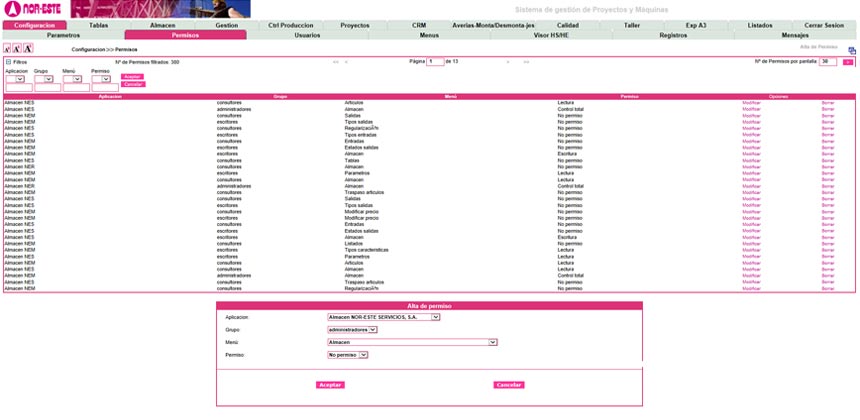
Task: Open the Registros sub-tab
Action: click(x=674, y=35)
